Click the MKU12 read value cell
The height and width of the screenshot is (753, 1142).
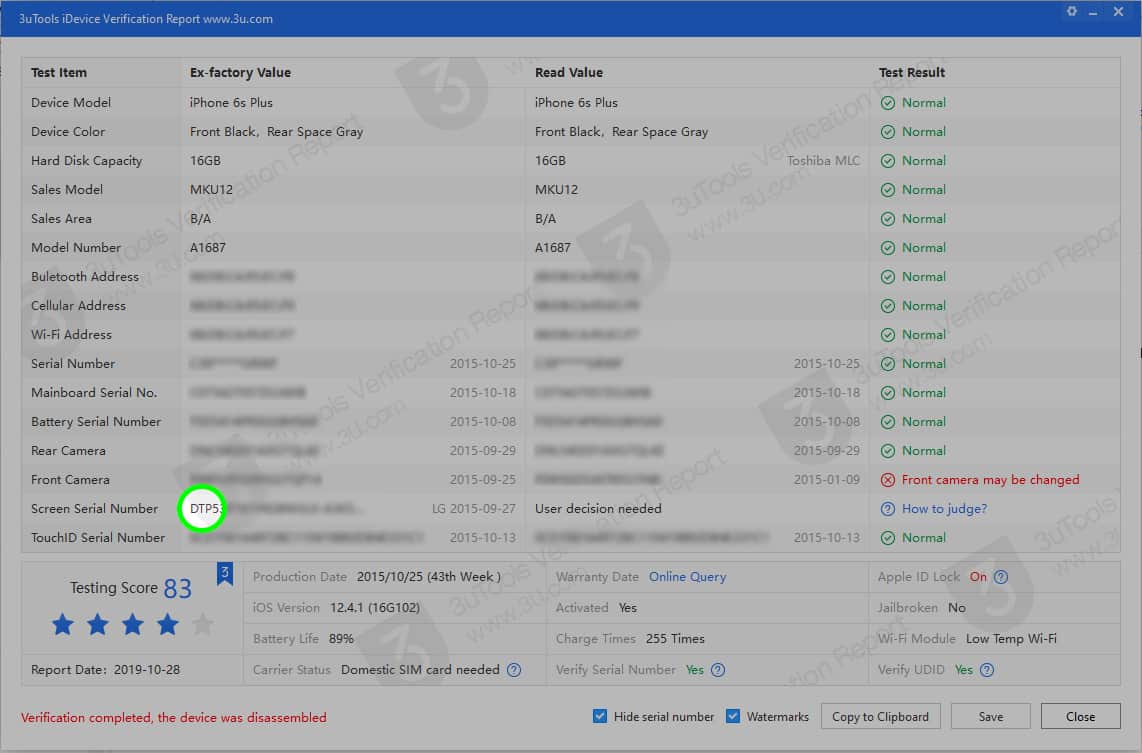tap(556, 190)
